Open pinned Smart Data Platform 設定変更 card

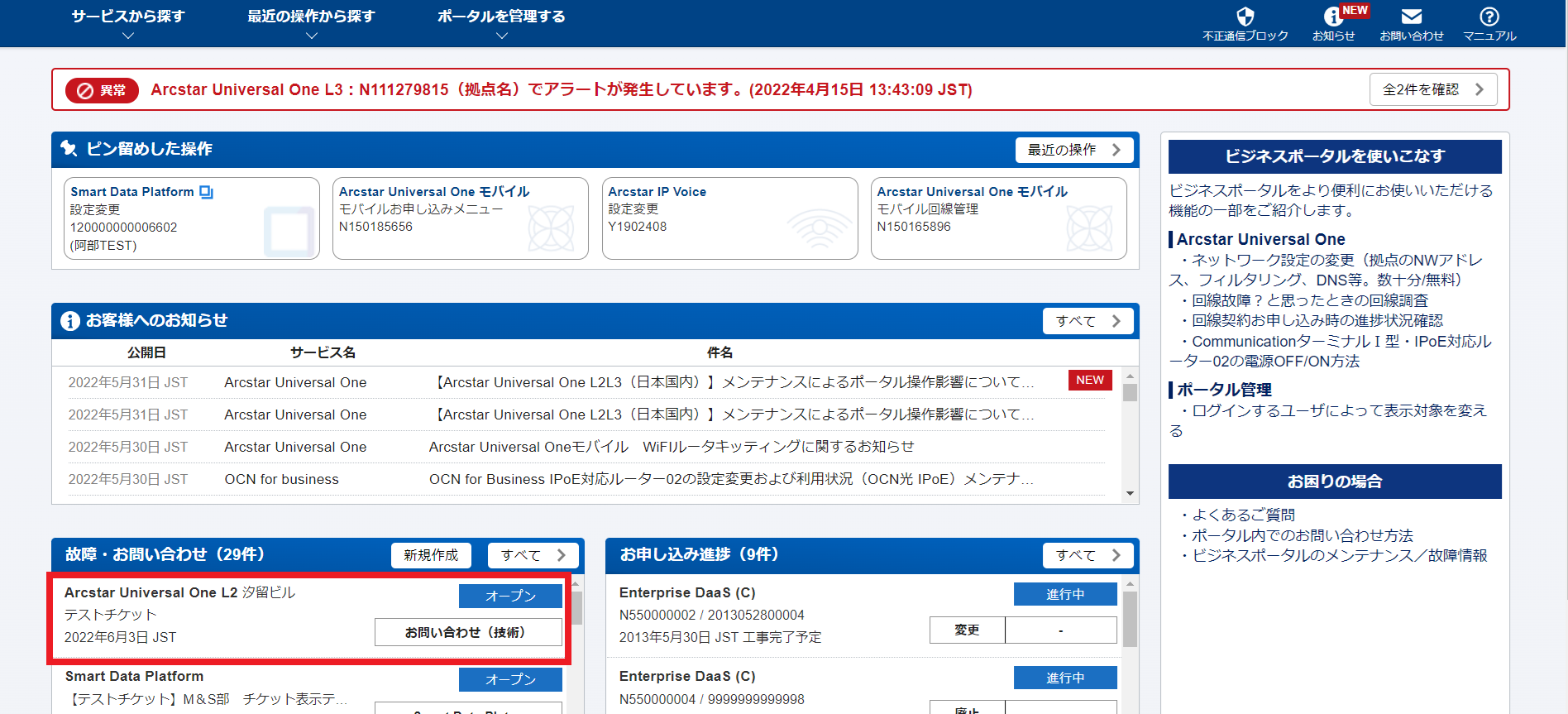coord(192,218)
